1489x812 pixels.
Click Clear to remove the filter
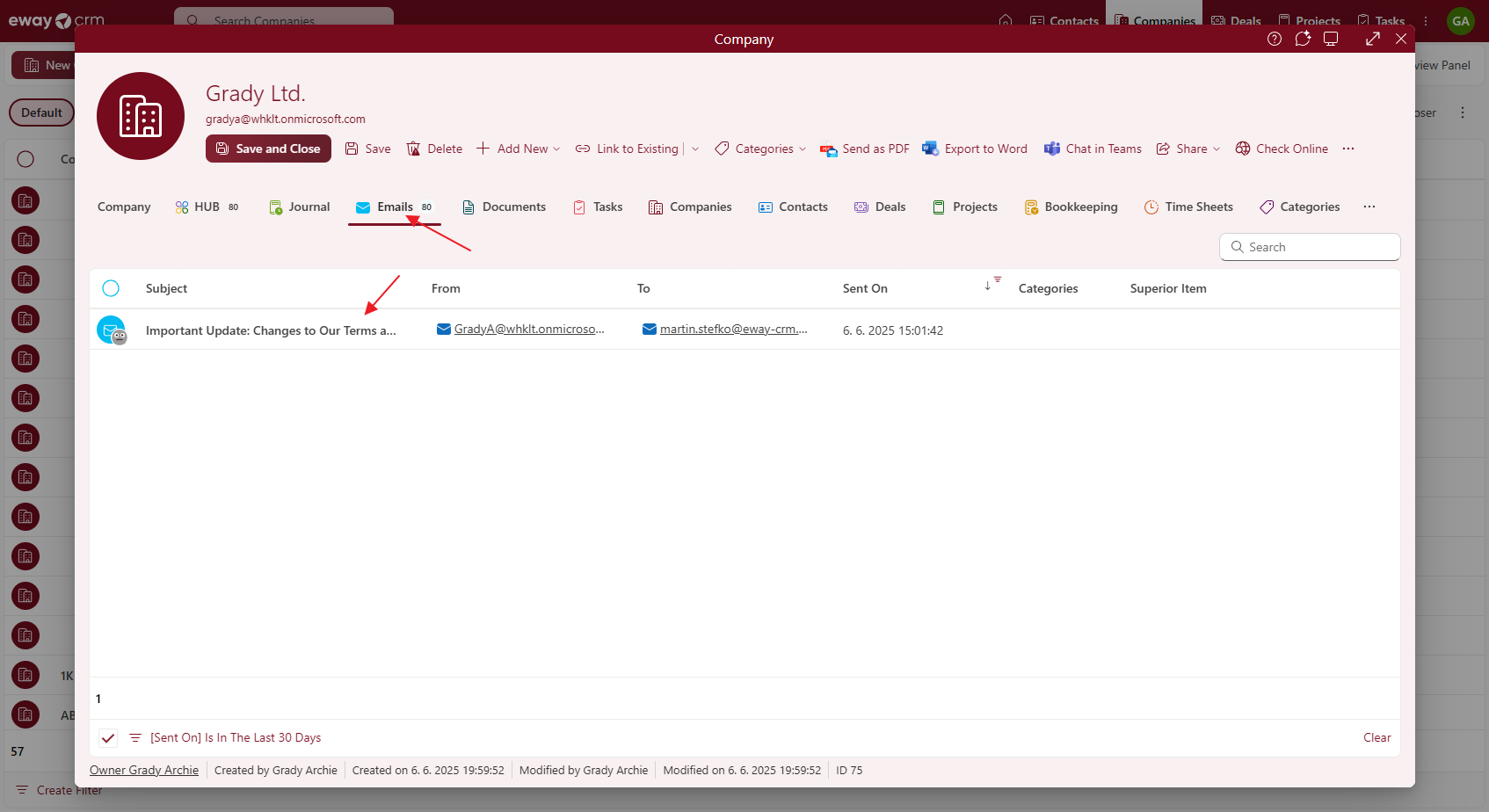point(1377,738)
